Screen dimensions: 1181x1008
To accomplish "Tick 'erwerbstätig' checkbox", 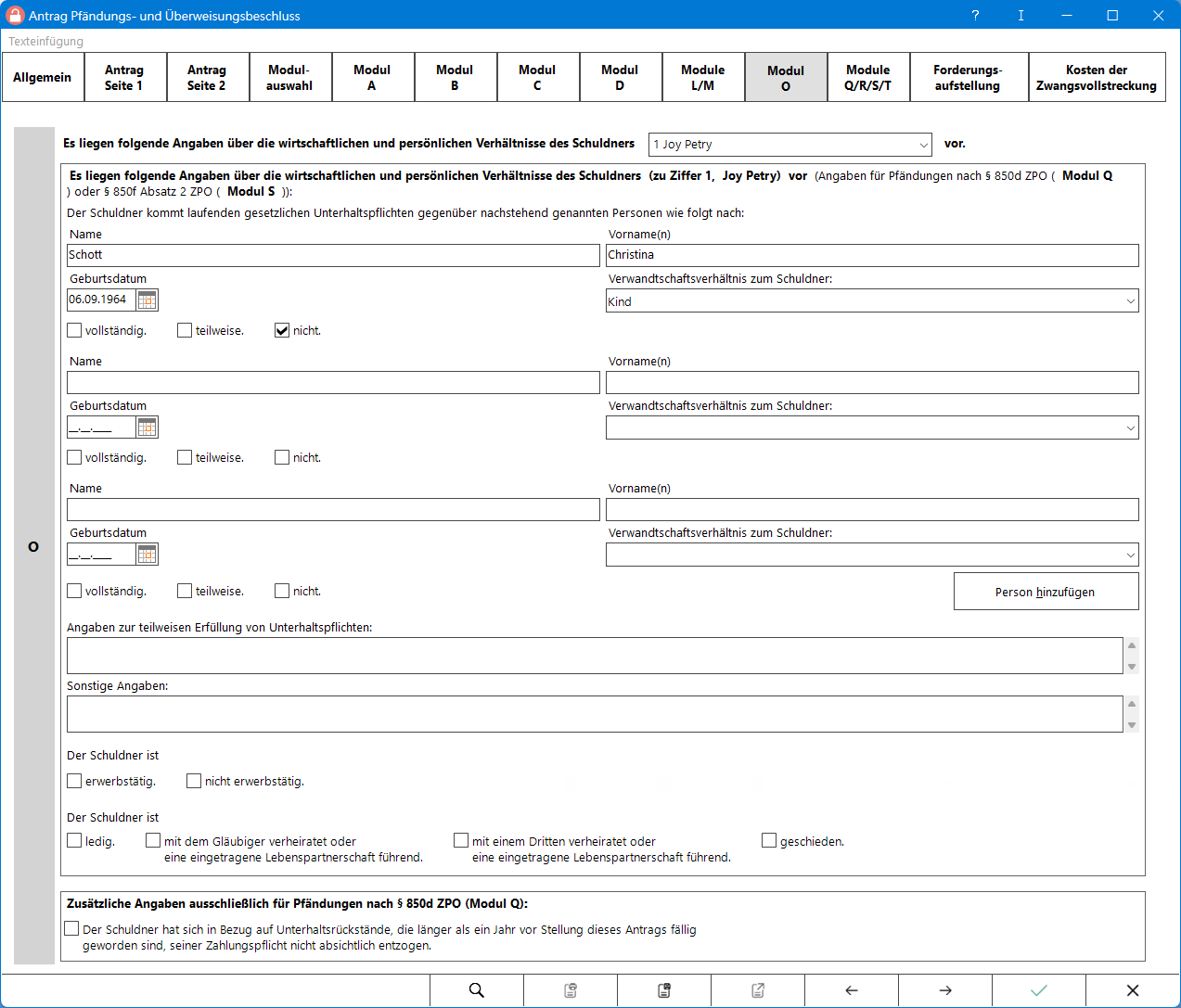I will (74, 781).
